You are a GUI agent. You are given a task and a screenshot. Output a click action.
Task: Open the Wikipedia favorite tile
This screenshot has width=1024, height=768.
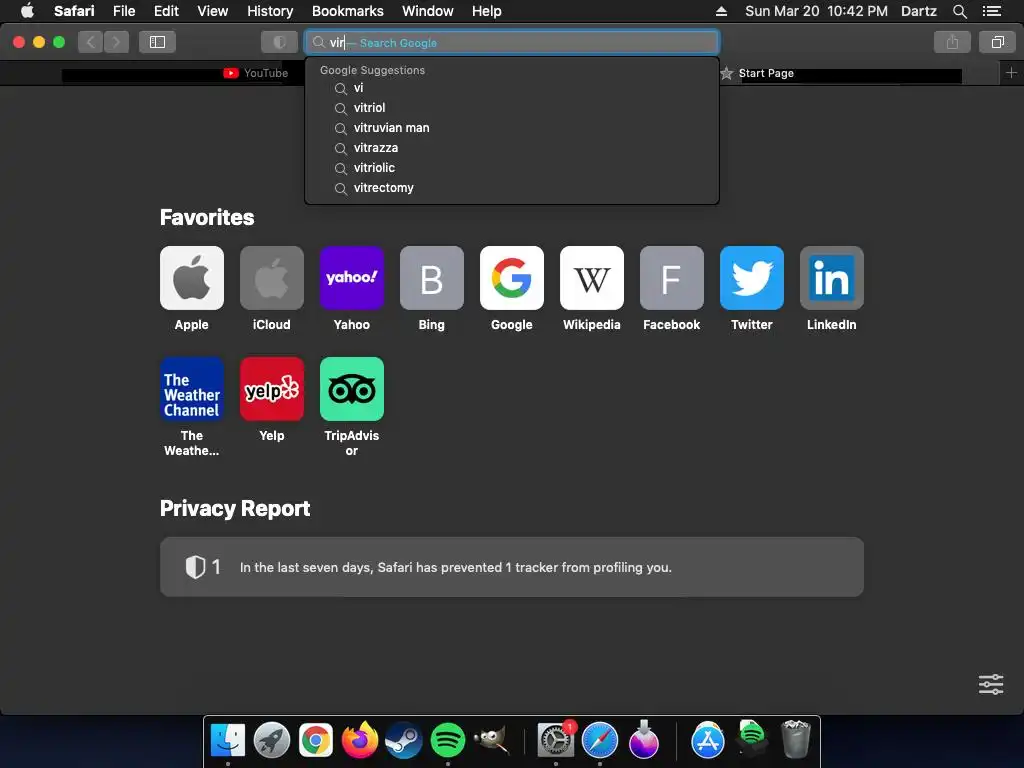(x=592, y=278)
